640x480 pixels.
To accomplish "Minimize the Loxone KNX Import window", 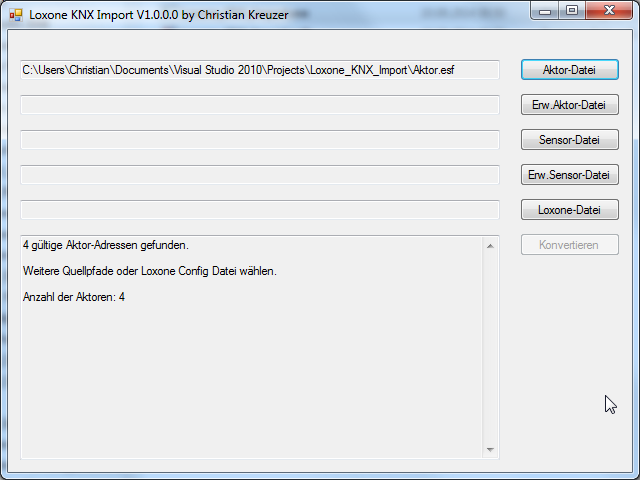I will point(544,11).
